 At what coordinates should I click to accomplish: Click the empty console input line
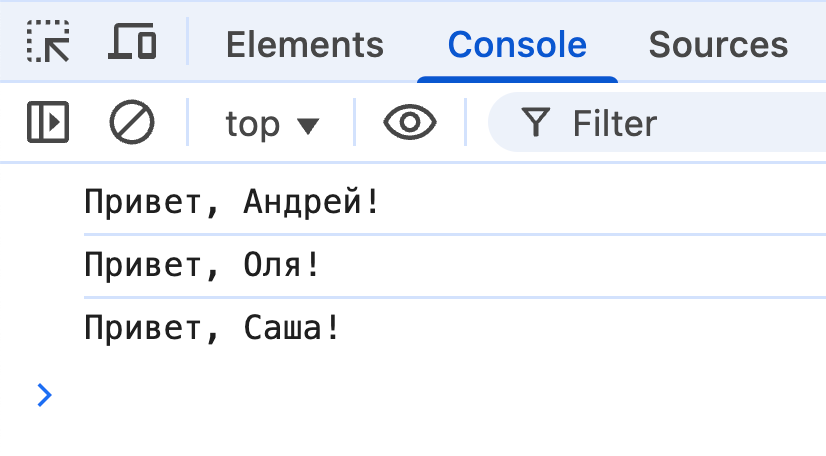(x=400, y=395)
